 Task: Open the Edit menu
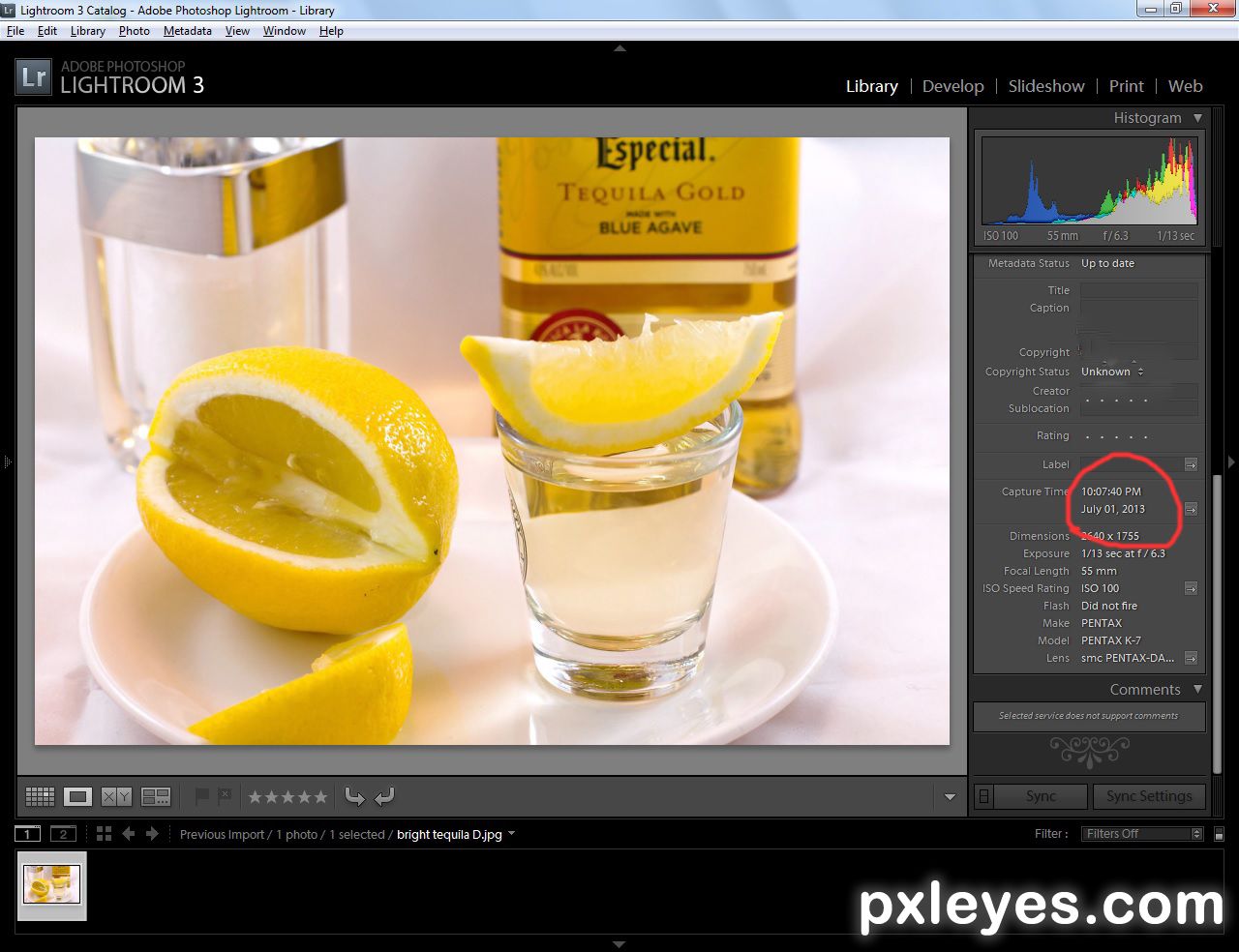pyautogui.click(x=47, y=31)
